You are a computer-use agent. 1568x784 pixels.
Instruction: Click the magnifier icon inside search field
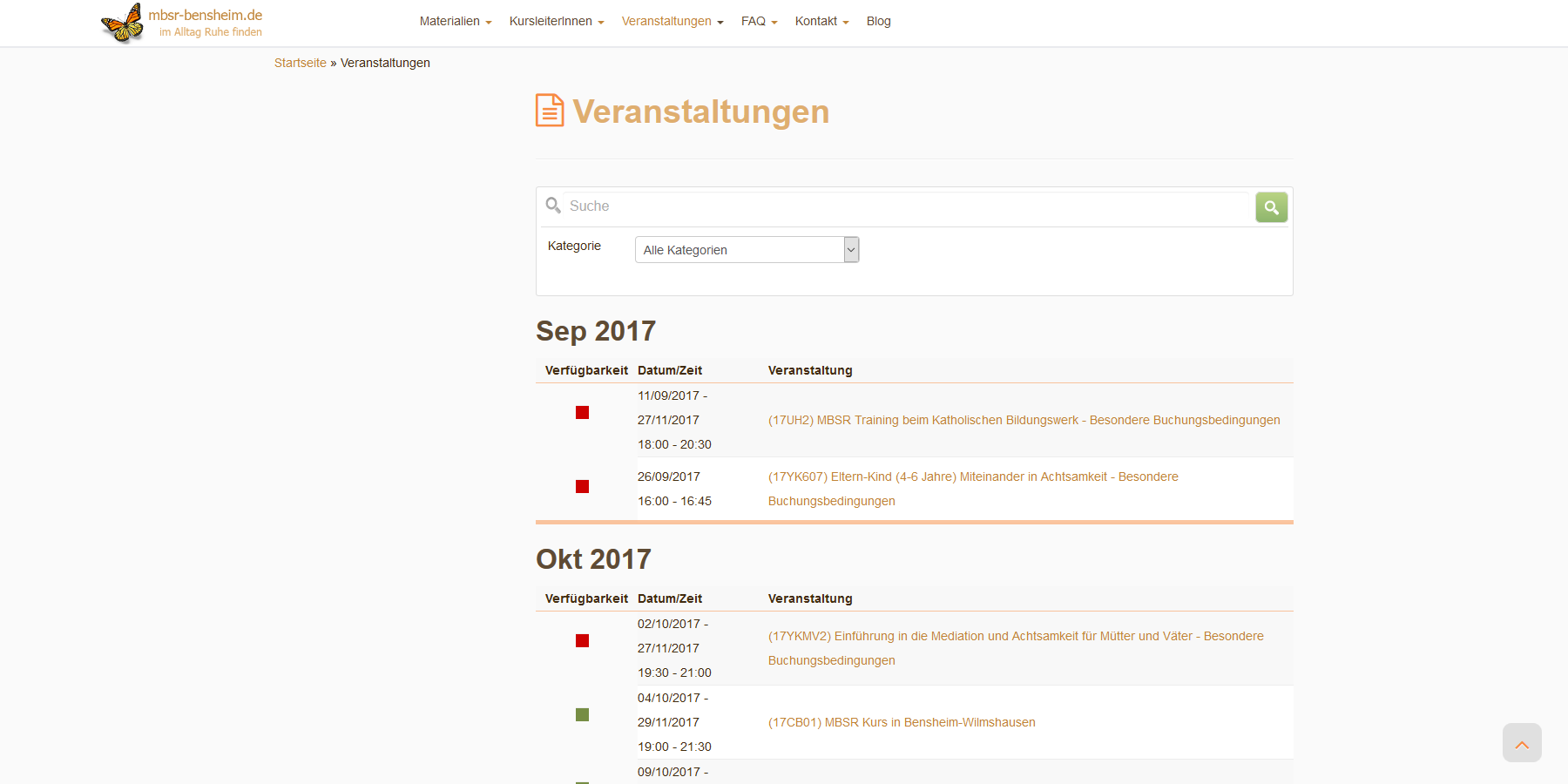point(553,206)
